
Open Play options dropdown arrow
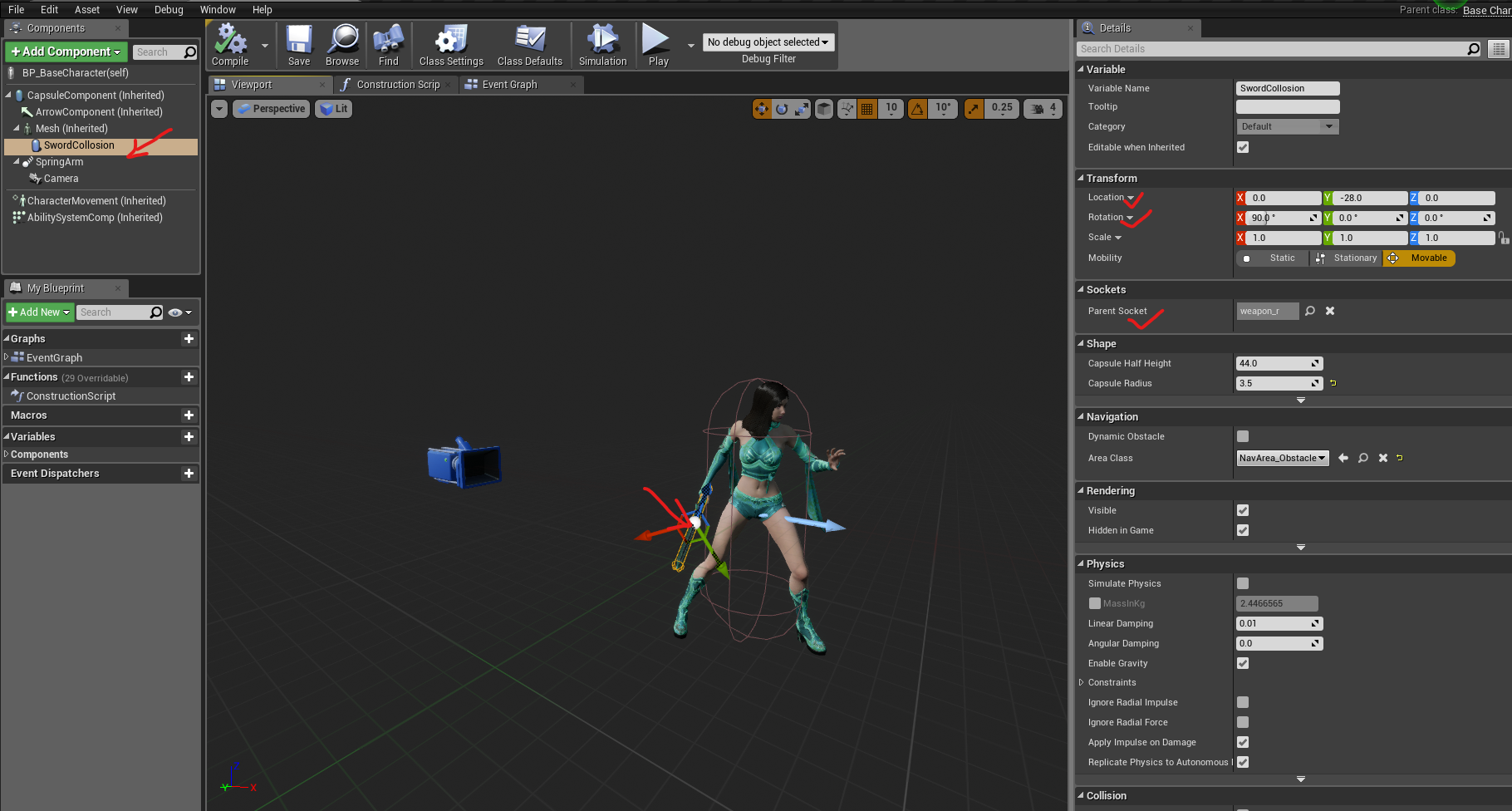[x=690, y=46]
